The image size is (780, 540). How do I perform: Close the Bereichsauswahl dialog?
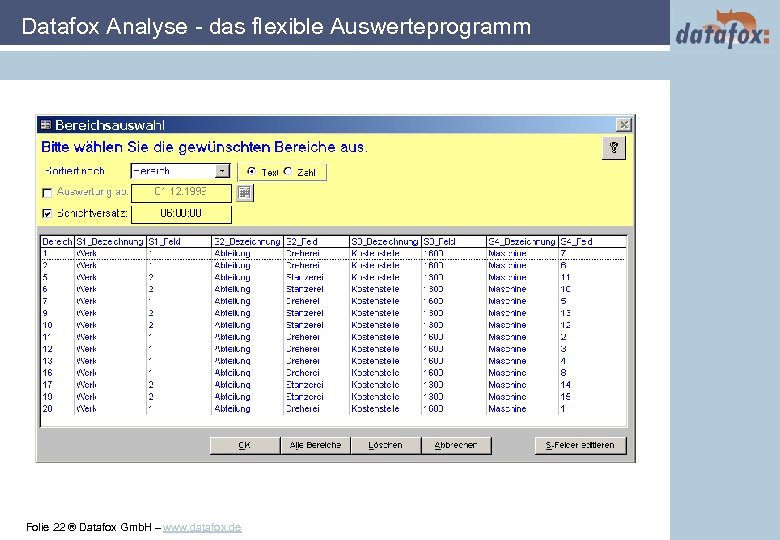pyautogui.click(x=623, y=125)
